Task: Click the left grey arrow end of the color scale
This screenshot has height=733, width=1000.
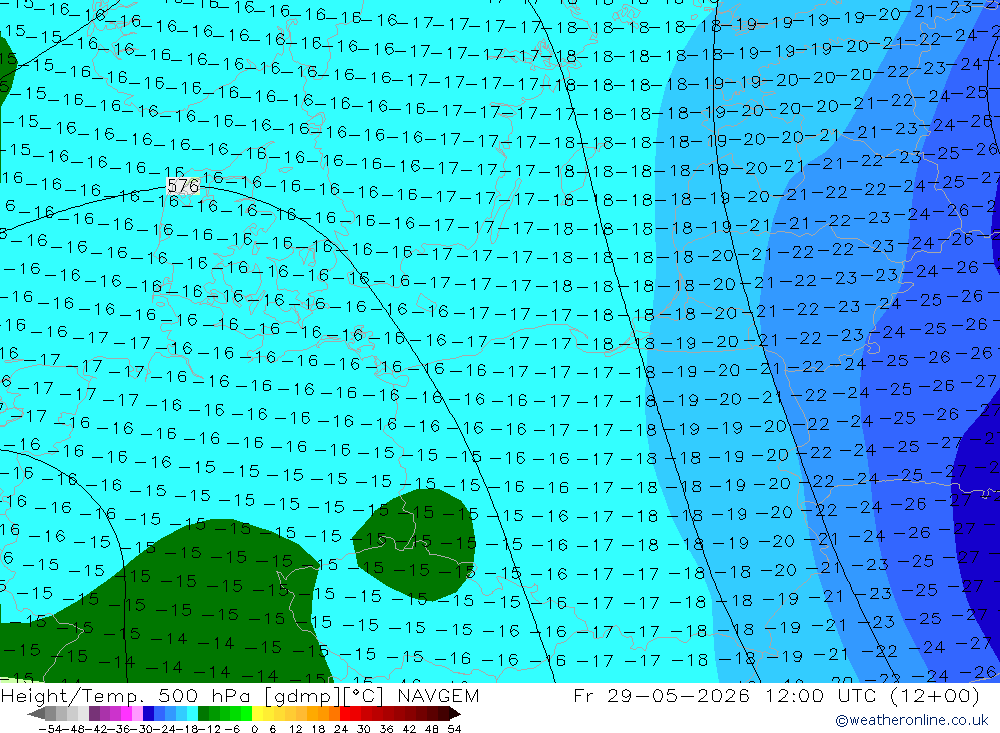Action: 36,714
